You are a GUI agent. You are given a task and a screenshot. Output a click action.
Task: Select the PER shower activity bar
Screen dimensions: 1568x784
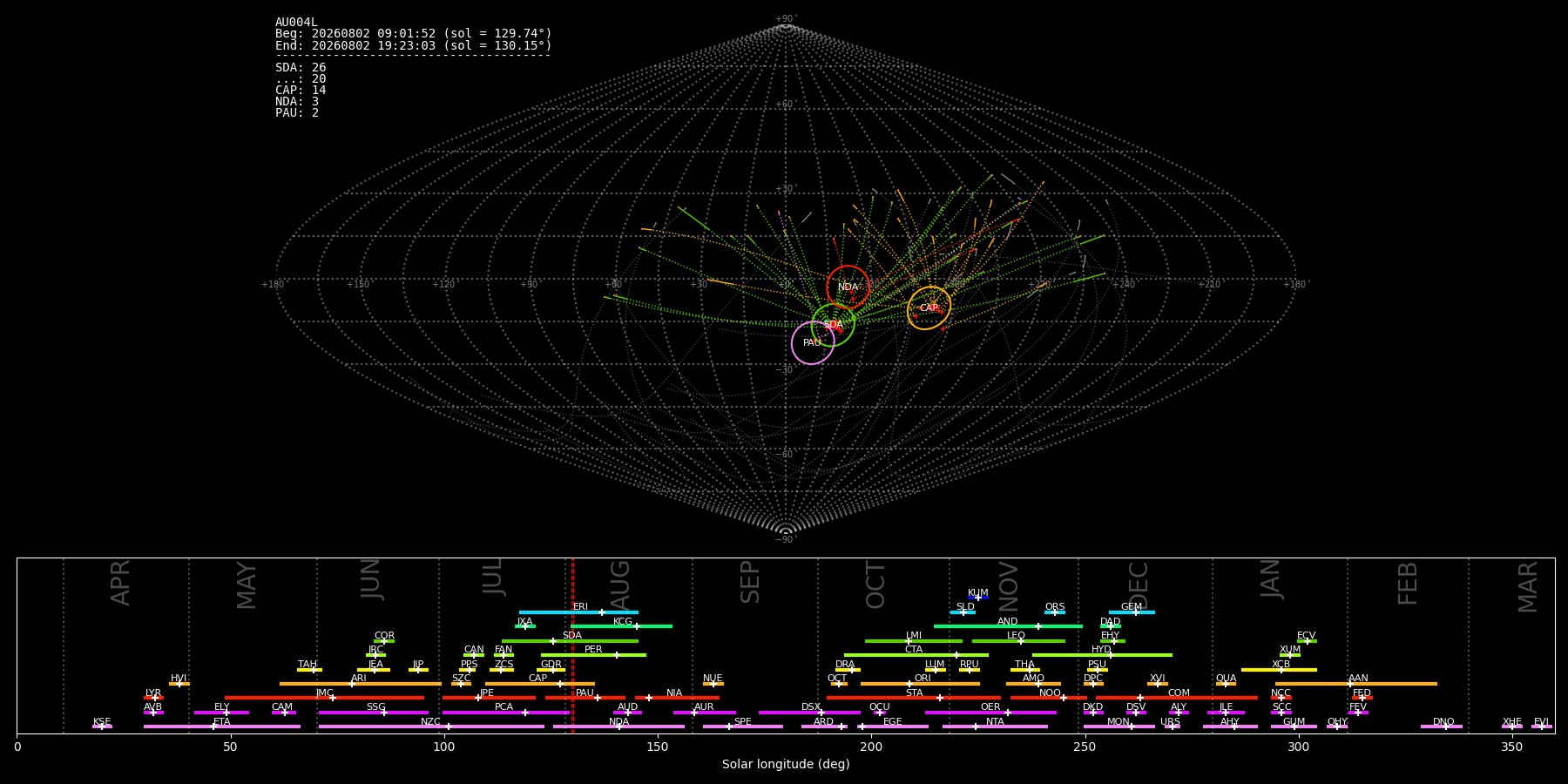pos(593,655)
